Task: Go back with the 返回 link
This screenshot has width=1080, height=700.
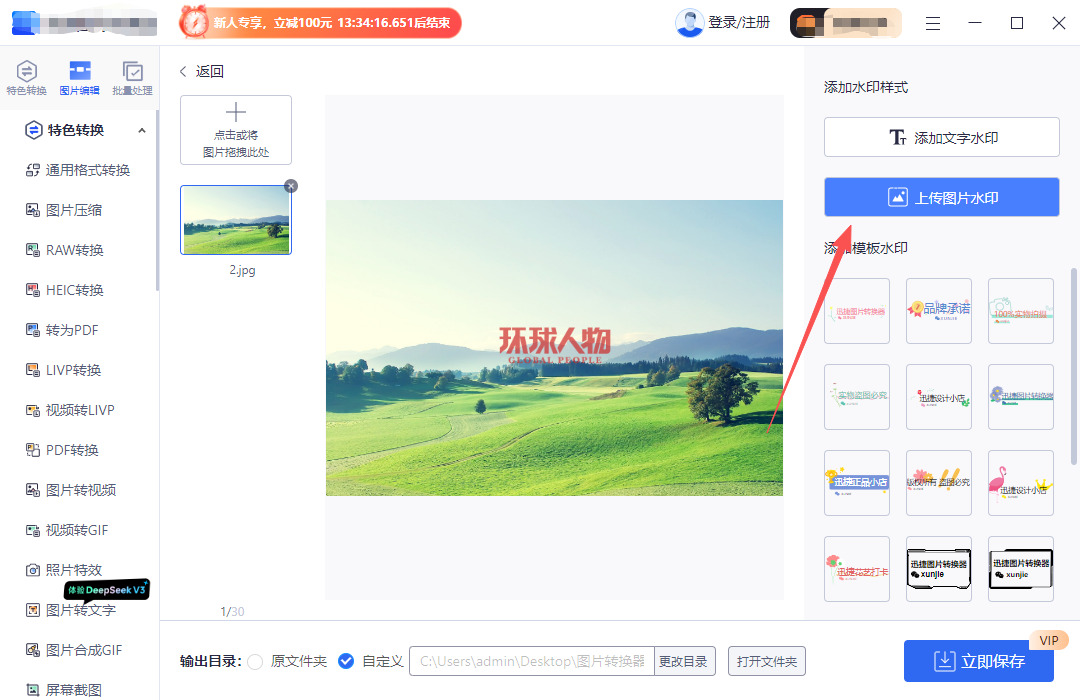Action: 201,71
